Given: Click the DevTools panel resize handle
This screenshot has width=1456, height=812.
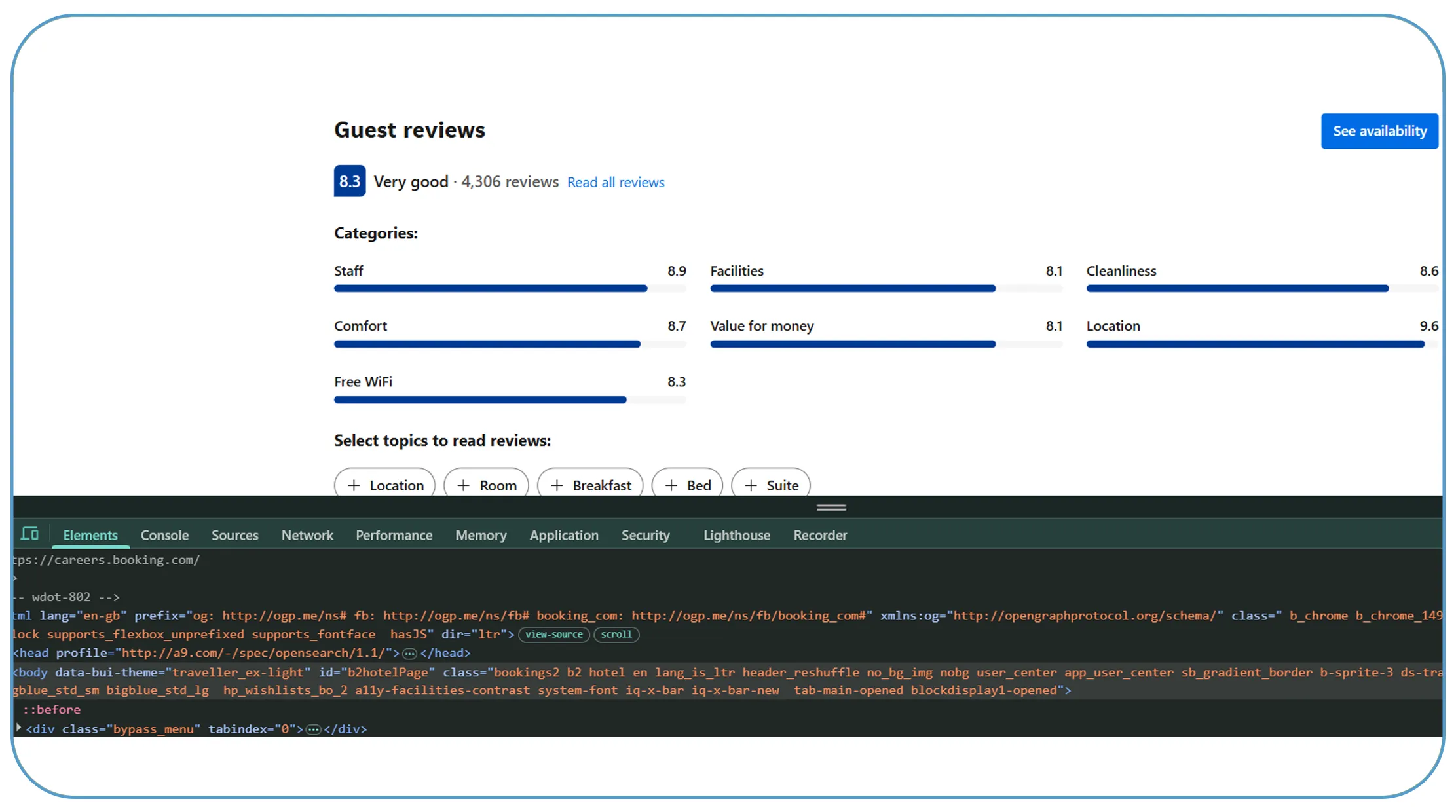Looking at the screenshot, I should [x=831, y=507].
